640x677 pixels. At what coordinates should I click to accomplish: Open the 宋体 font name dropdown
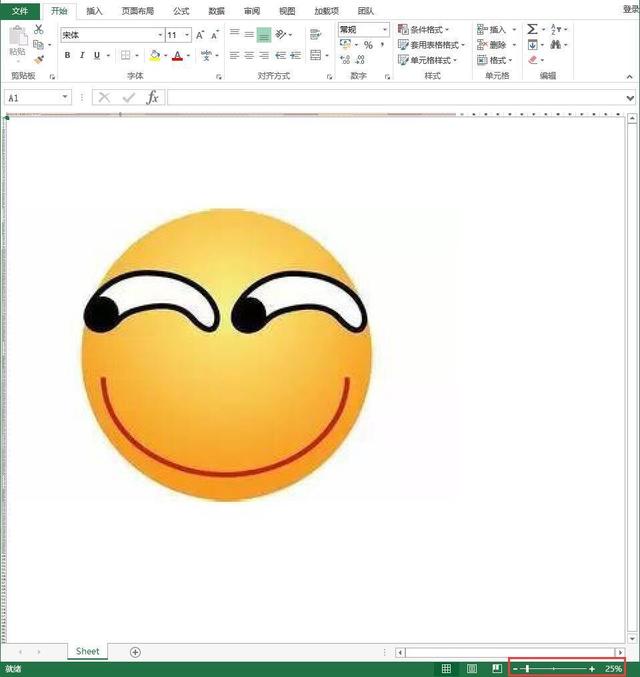pos(160,35)
